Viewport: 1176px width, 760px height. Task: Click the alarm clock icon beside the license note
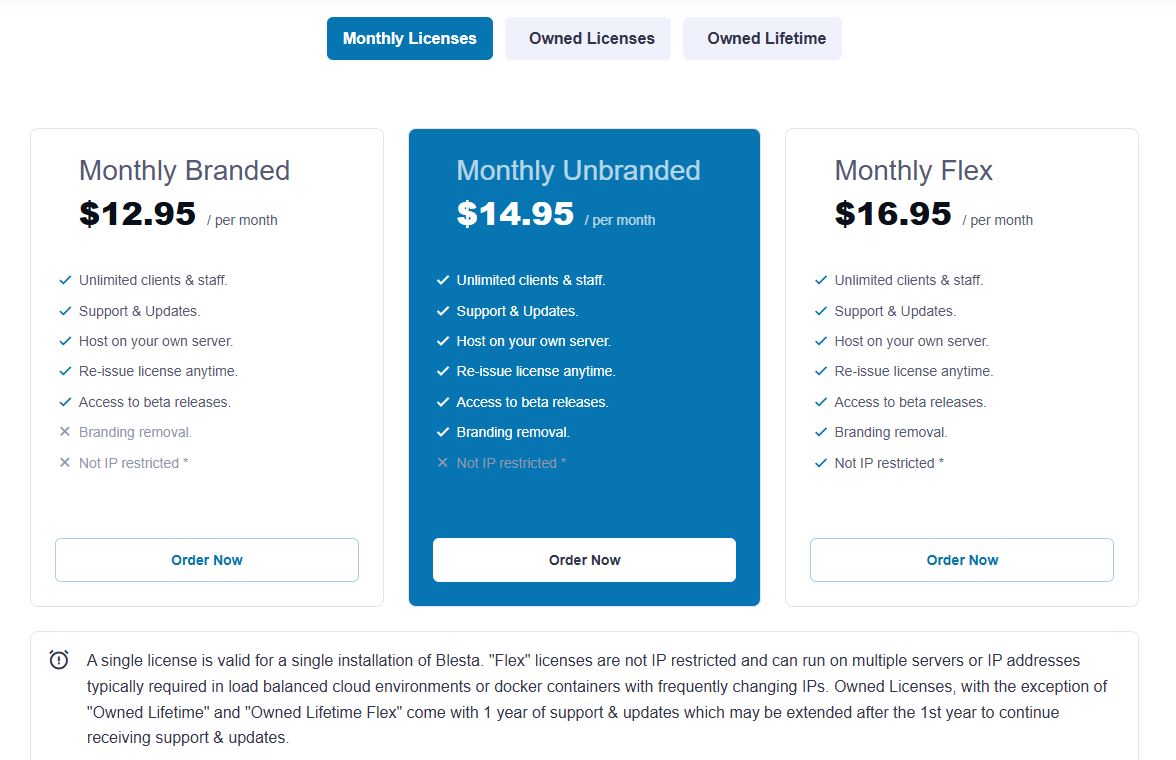click(57, 659)
